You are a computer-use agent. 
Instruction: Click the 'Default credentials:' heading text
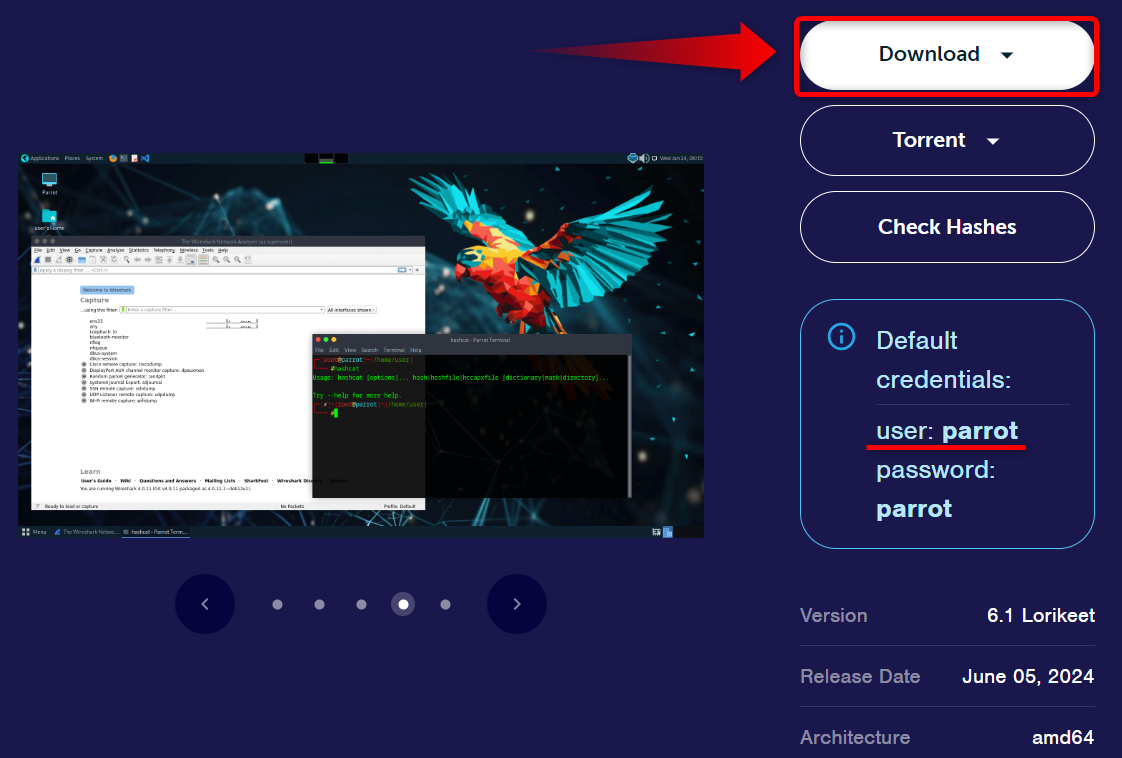(x=943, y=360)
